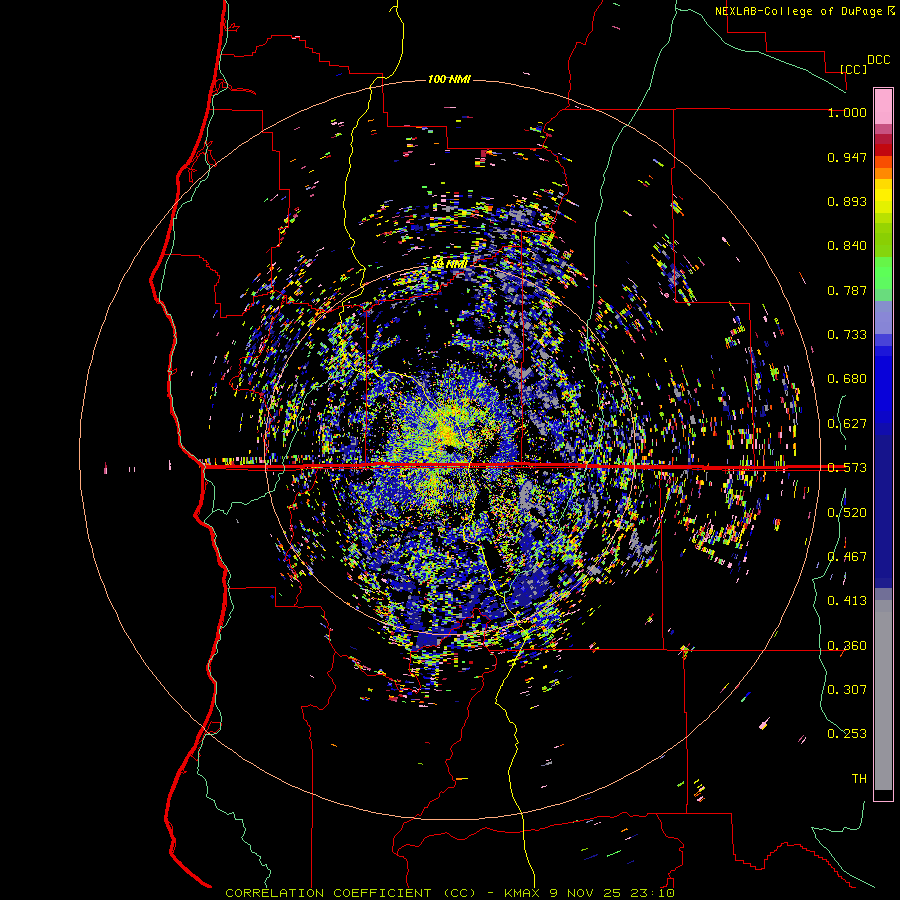Screen dimensions: 900x900
Task: Click the NEXLAB-College of DuPage label
Action: click(798, 11)
